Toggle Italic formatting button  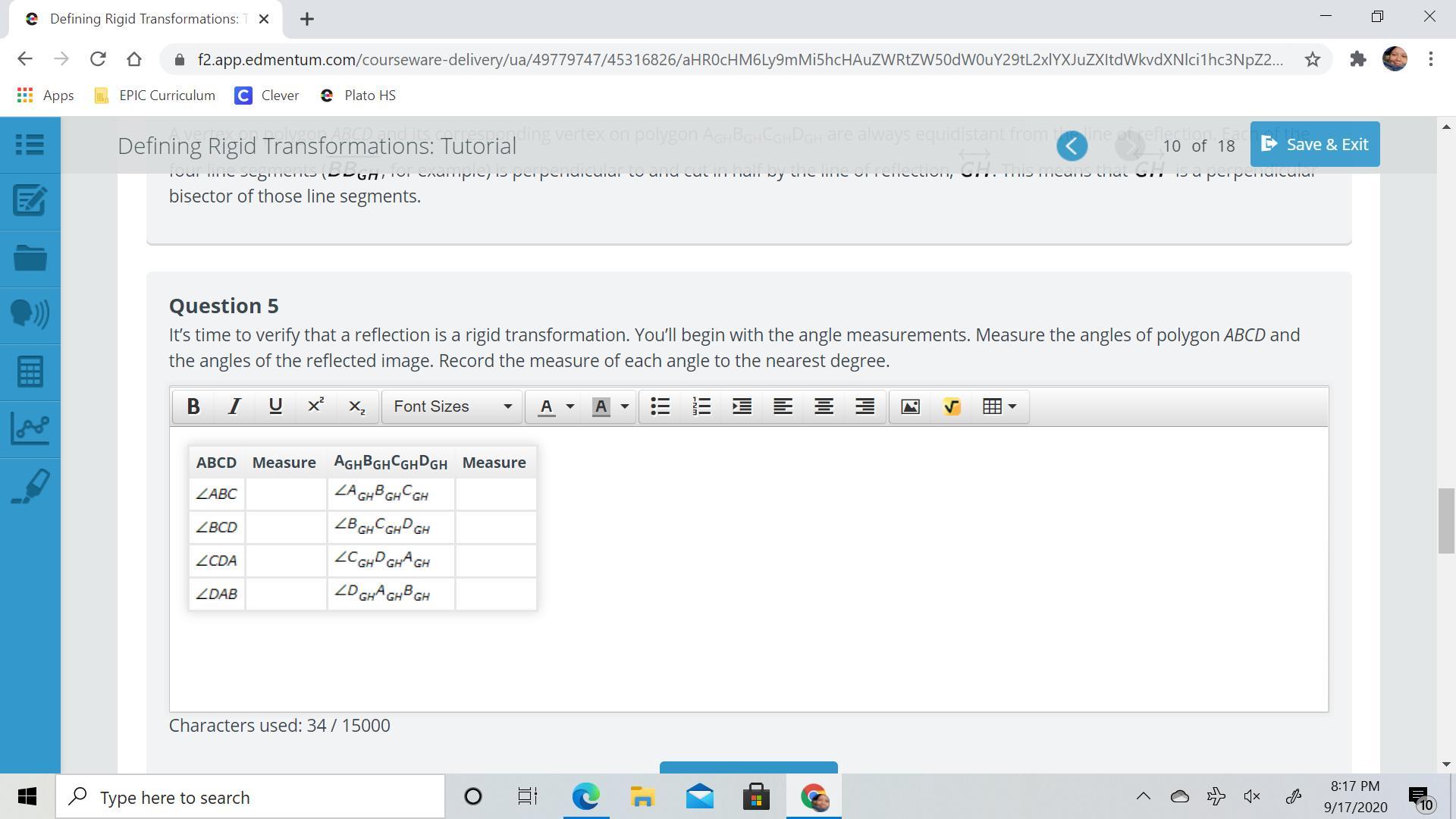click(x=234, y=406)
